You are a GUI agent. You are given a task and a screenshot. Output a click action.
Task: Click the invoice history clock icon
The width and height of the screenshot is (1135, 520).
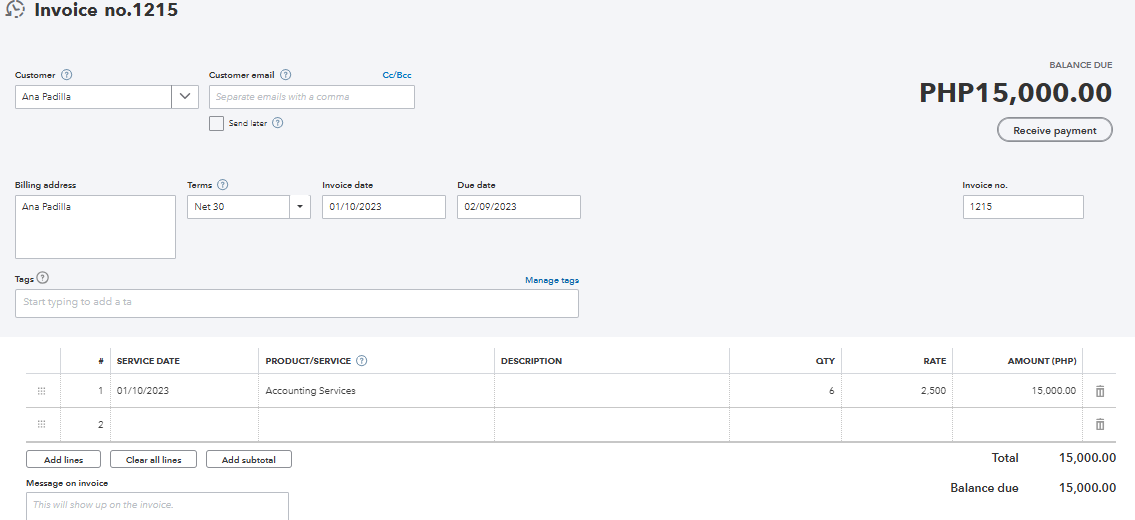tap(15, 11)
